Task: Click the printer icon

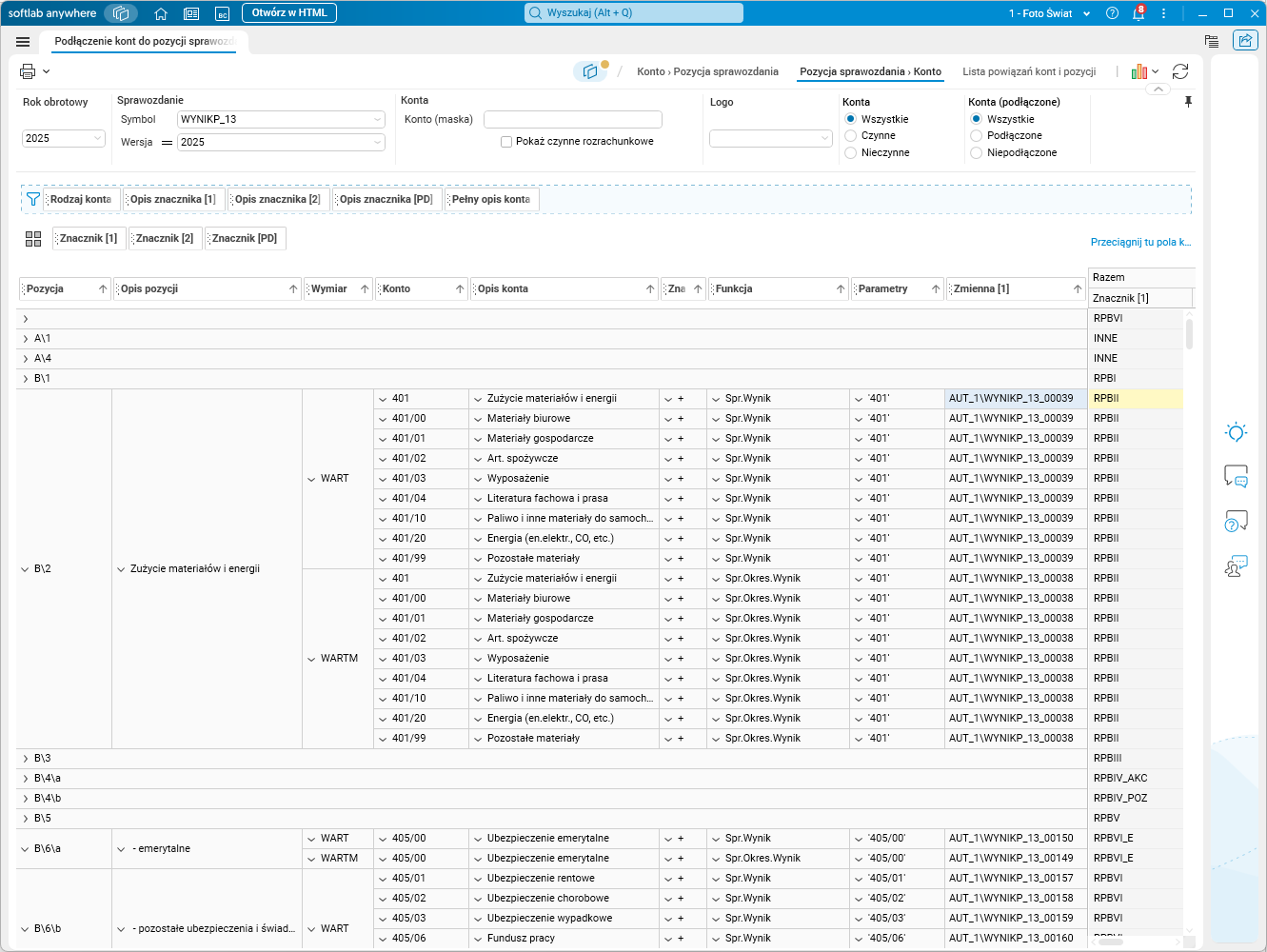Action: [x=28, y=71]
